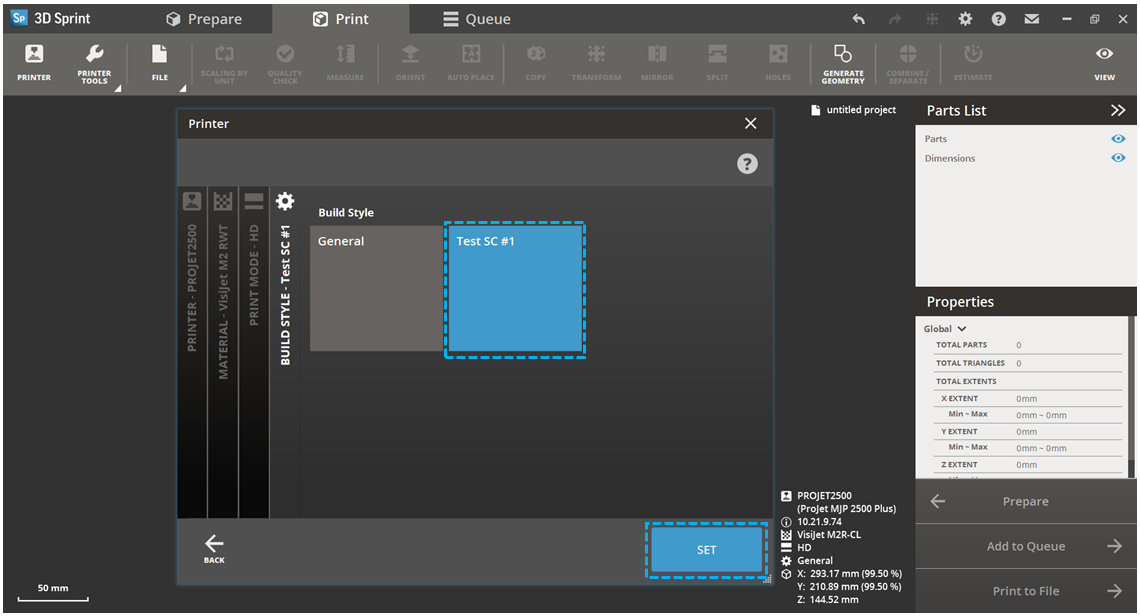Toggle visibility of Dimensions in Parts List

(1118, 158)
